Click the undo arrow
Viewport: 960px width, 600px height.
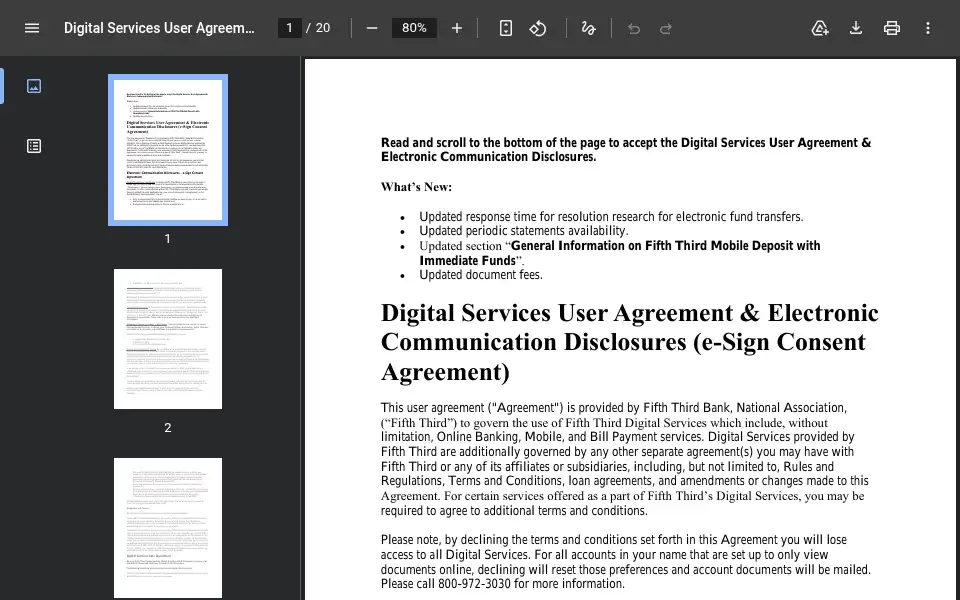click(x=634, y=28)
